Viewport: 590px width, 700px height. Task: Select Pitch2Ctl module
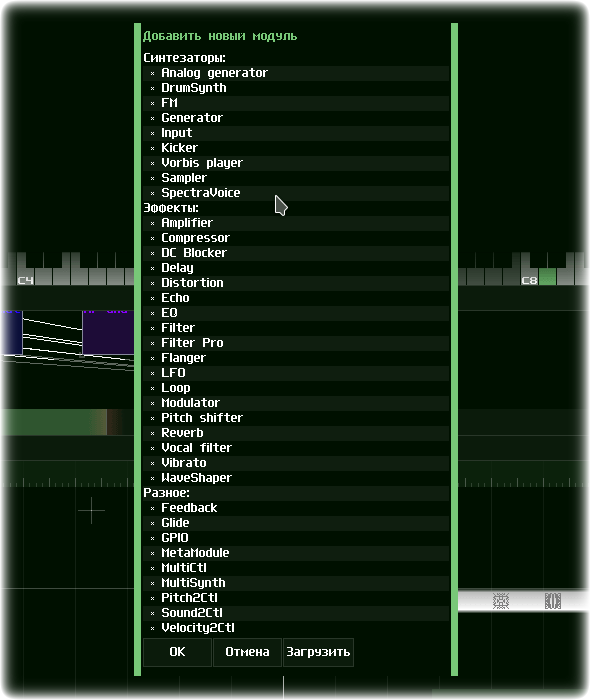(296, 598)
